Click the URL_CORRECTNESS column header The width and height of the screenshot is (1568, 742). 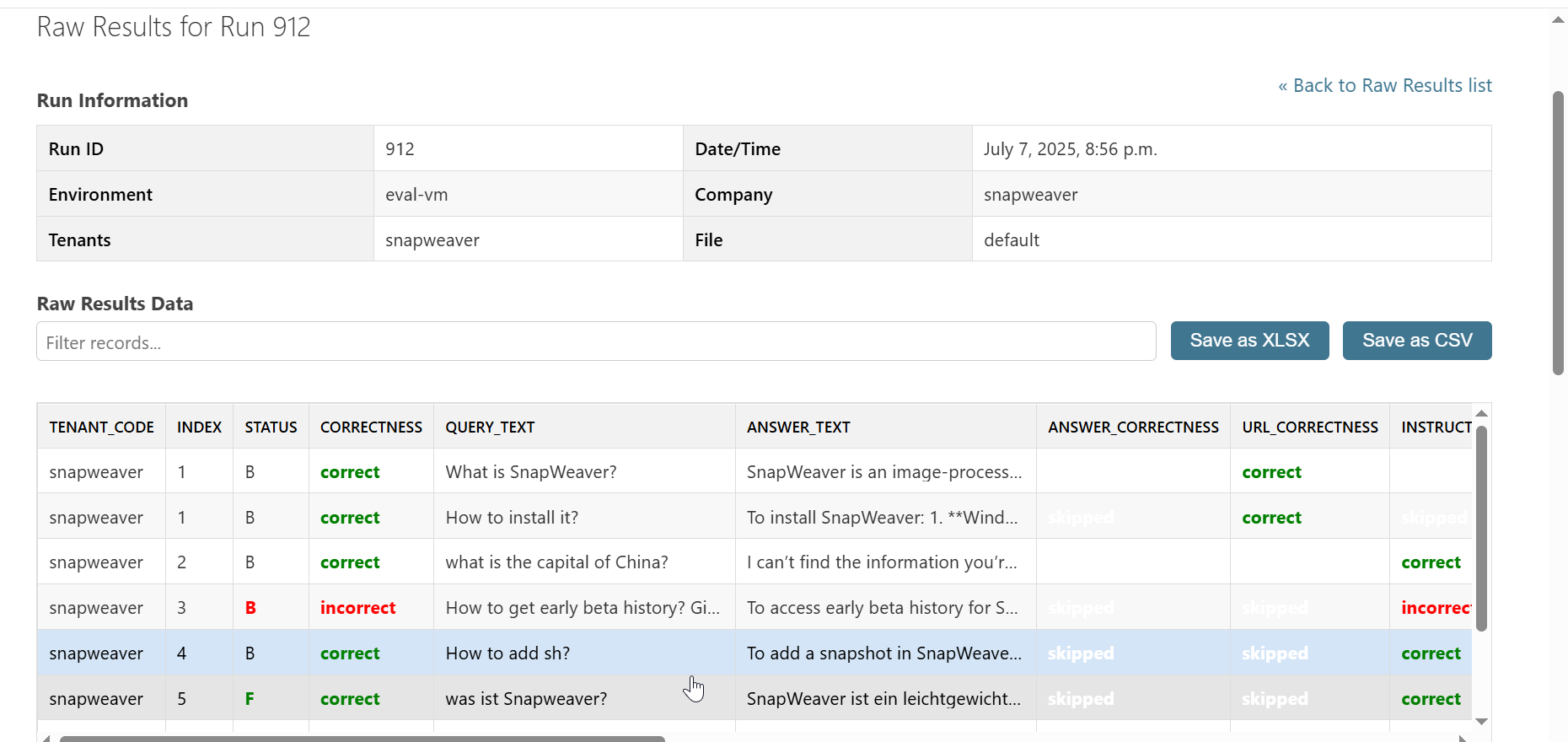point(1309,427)
